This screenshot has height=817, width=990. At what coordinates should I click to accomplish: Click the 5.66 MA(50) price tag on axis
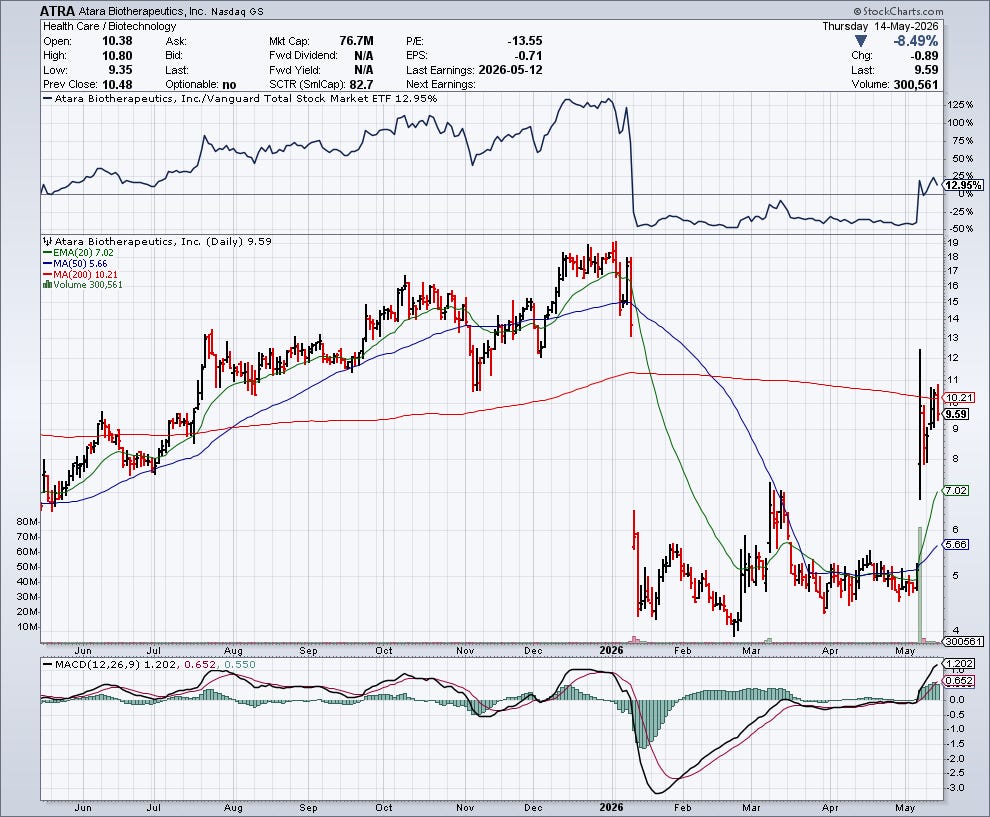957,544
